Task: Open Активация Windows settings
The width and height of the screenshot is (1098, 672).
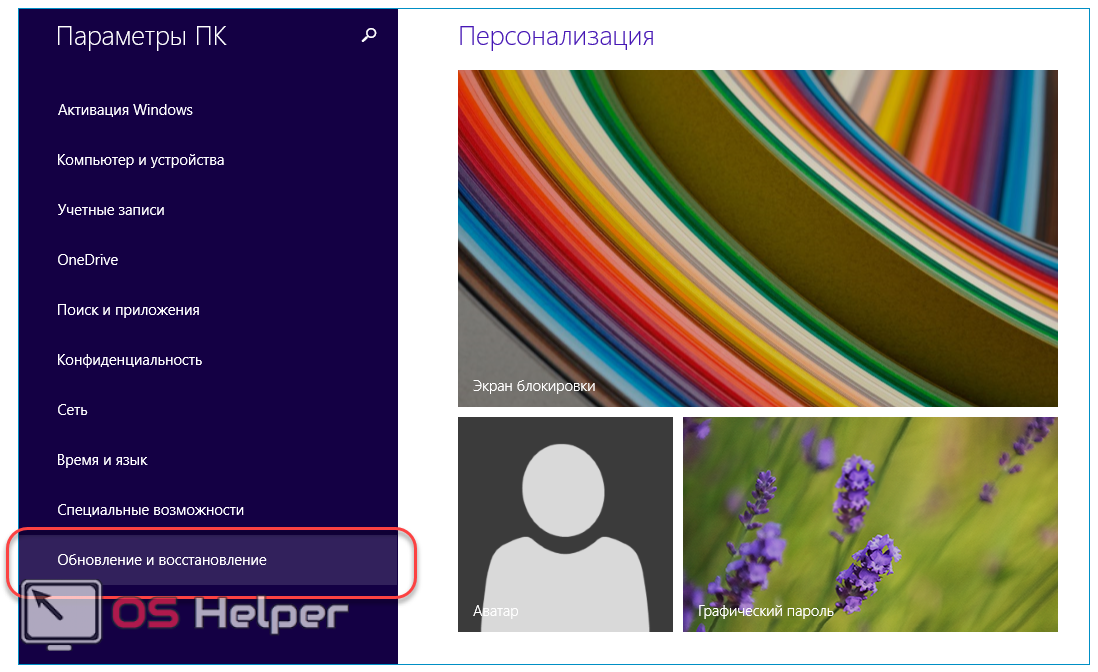Action: pyautogui.click(x=125, y=110)
